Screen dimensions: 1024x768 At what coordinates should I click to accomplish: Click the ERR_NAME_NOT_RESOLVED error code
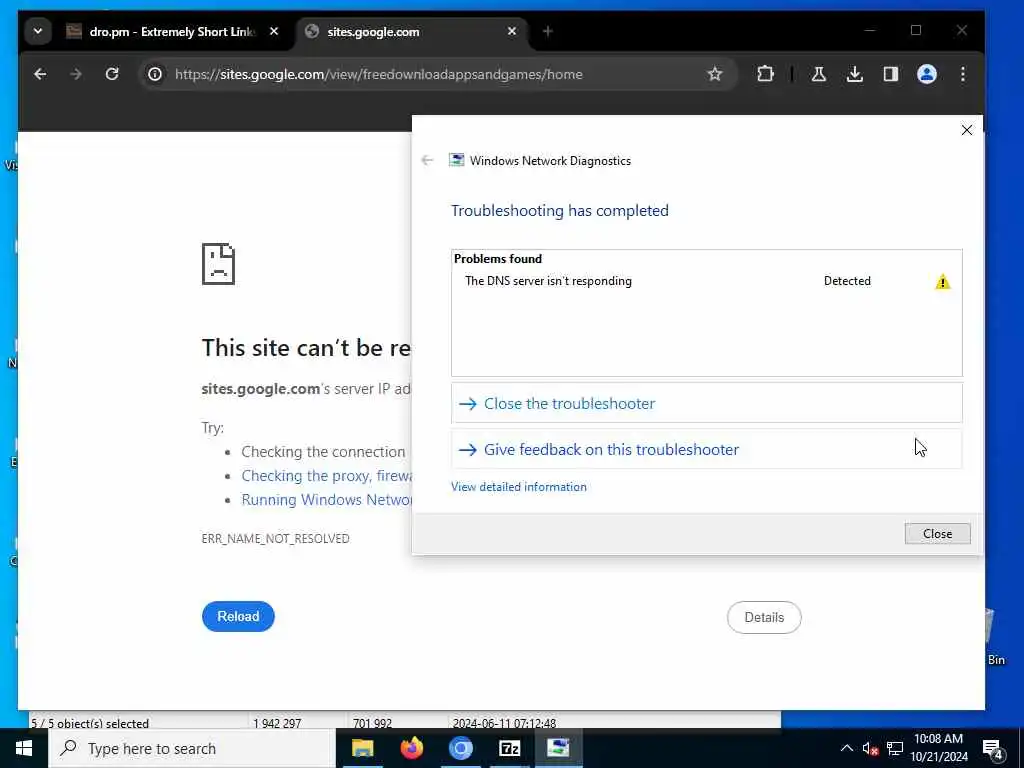tap(276, 539)
